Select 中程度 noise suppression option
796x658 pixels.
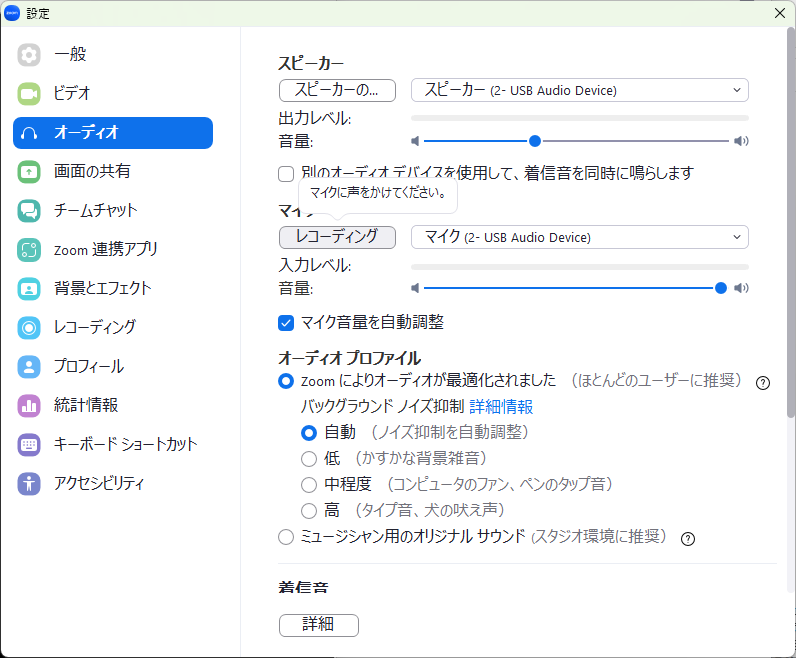(309, 485)
